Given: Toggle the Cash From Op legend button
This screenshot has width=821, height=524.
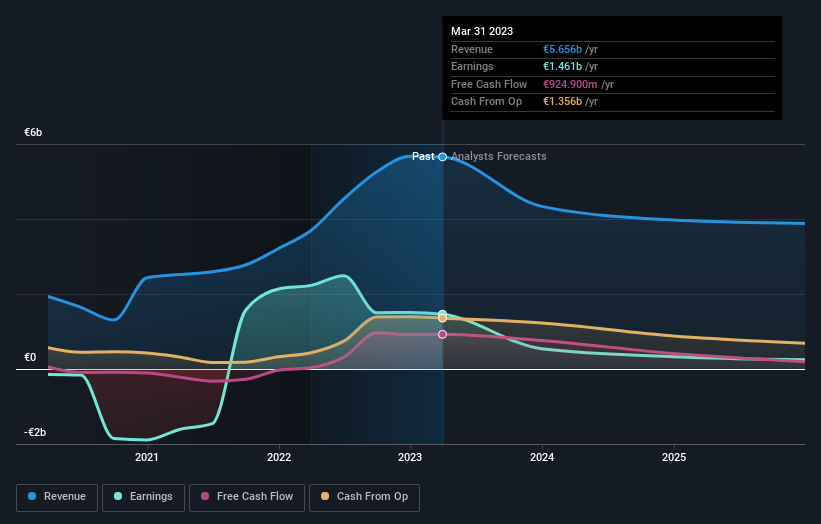Looking at the screenshot, I should click(x=364, y=497).
